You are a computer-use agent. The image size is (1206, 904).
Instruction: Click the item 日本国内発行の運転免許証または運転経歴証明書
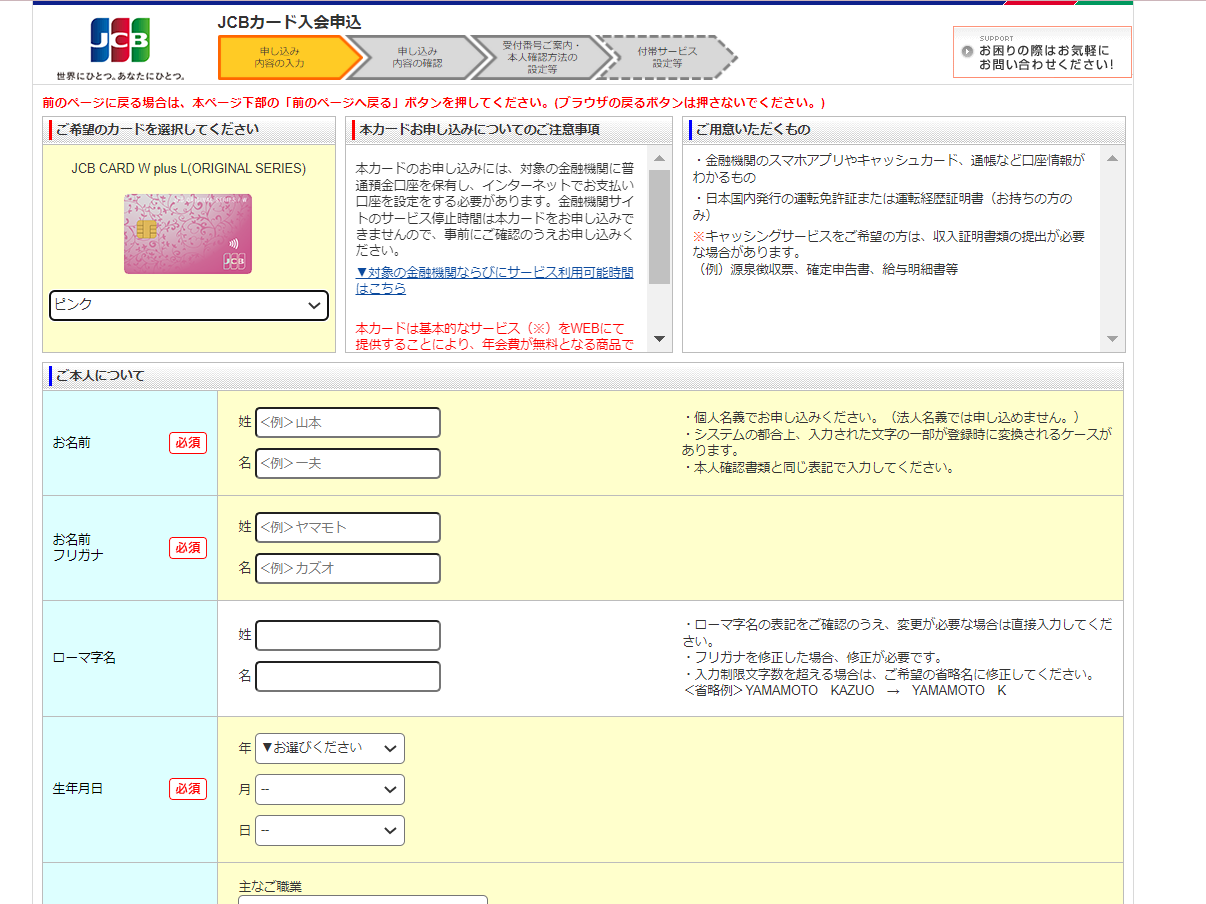click(882, 206)
